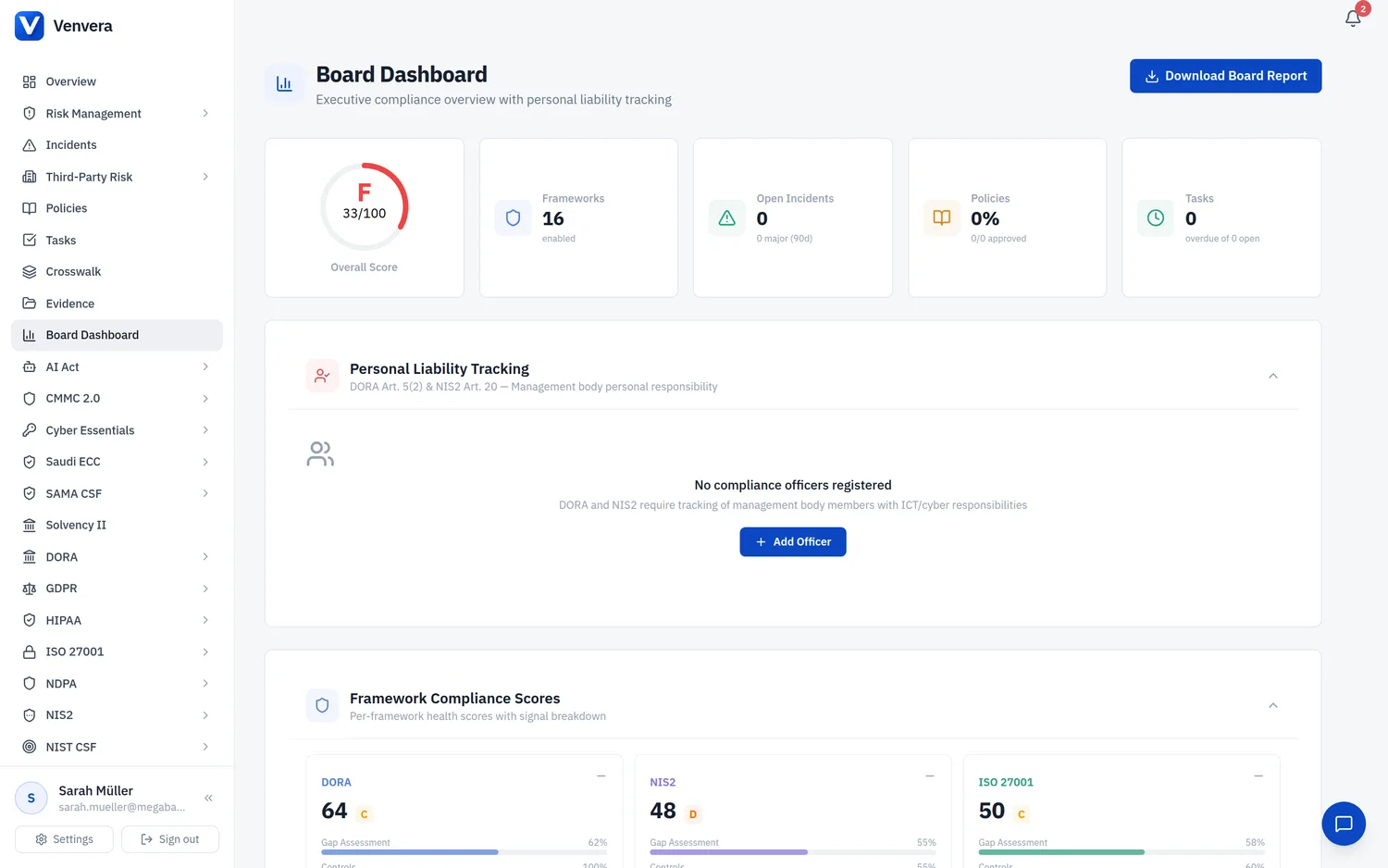This screenshot has width=1388, height=868.
Task: Go to Incidents in sidebar
Action: [117, 145]
